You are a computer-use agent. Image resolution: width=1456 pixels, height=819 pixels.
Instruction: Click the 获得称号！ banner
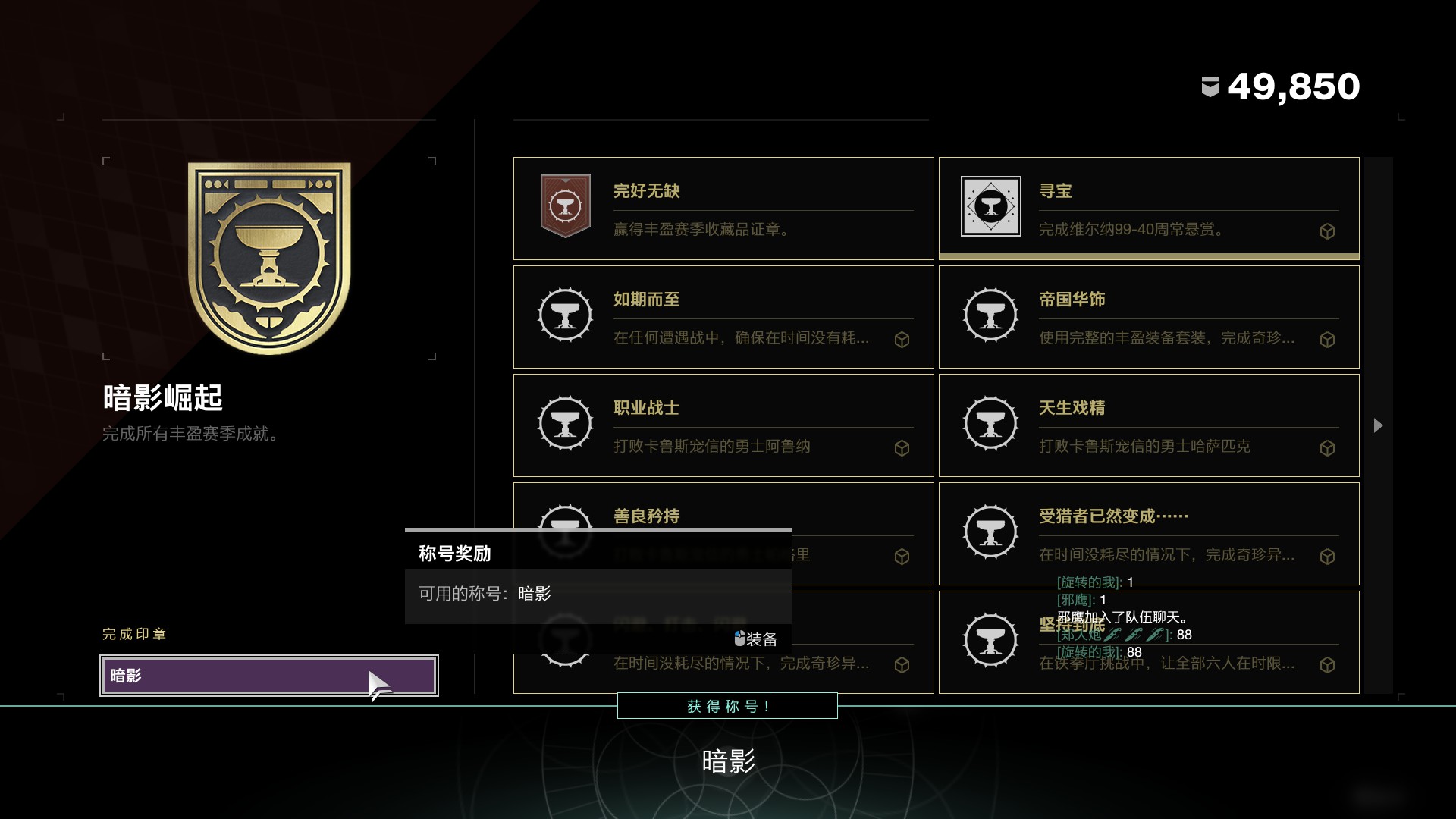click(x=727, y=706)
